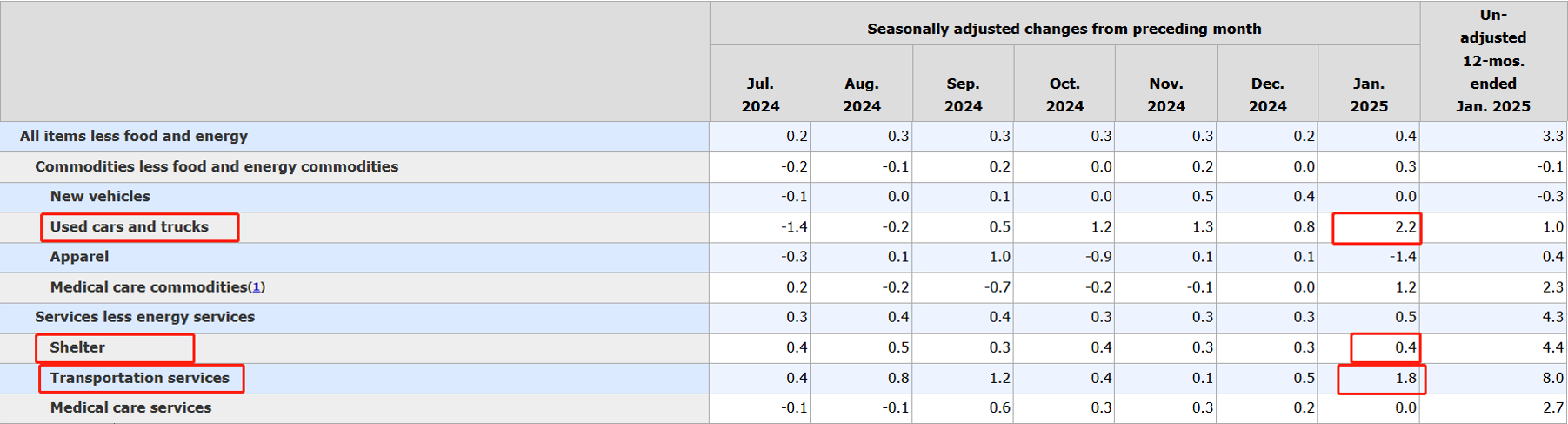Image resolution: width=1568 pixels, height=424 pixels.
Task: Select the Shelter row label
Action: [77, 347]
